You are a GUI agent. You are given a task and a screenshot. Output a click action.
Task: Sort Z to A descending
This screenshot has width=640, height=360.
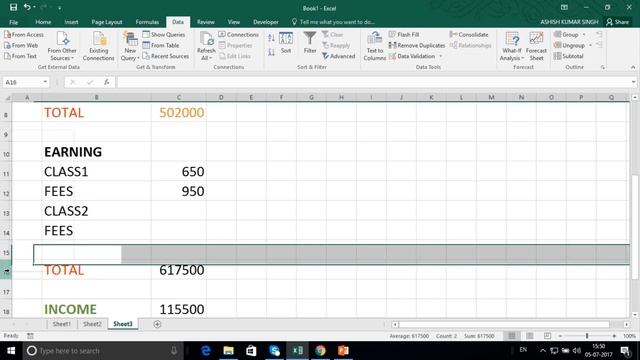point(271,52)
